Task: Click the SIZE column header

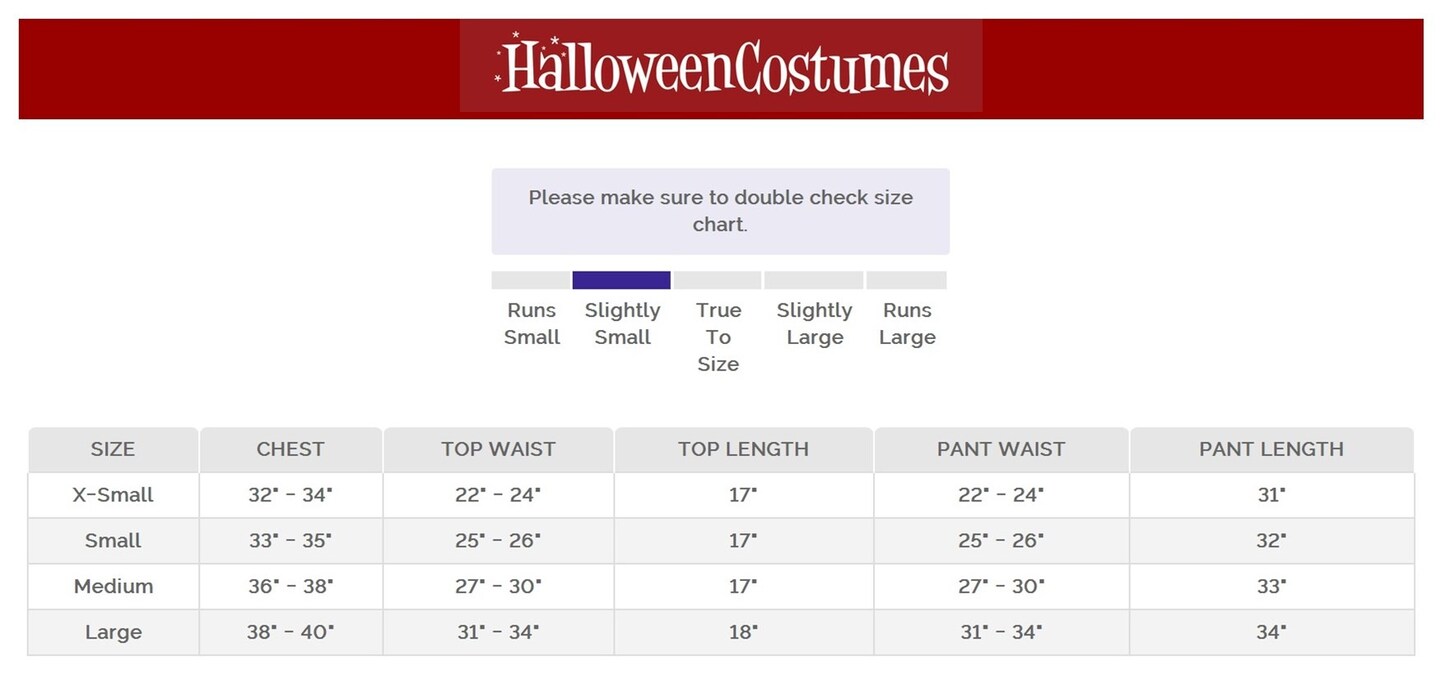Action: (113, 450)
